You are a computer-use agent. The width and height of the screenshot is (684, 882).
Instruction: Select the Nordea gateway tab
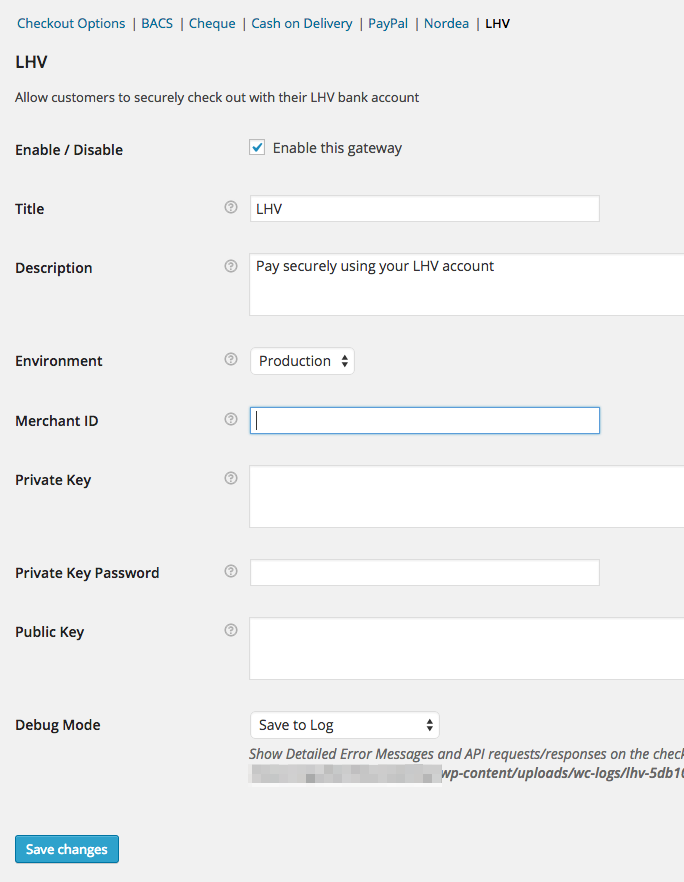446,23
